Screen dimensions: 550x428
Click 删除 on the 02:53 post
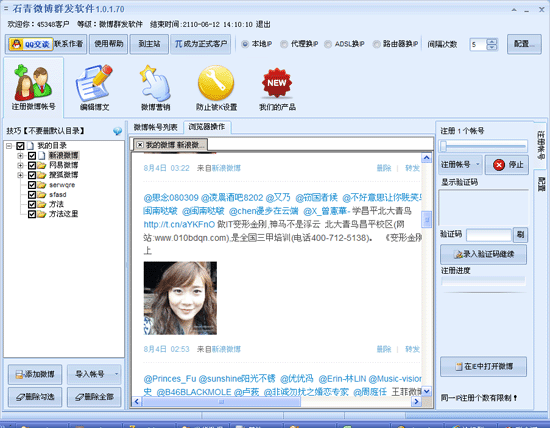point(384,349)
